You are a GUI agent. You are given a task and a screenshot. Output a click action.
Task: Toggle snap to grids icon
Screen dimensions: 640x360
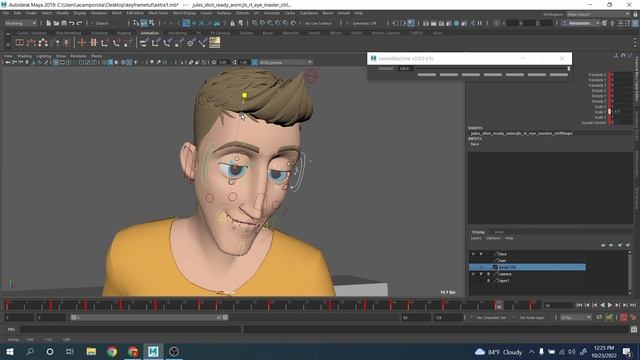point(254,23)
